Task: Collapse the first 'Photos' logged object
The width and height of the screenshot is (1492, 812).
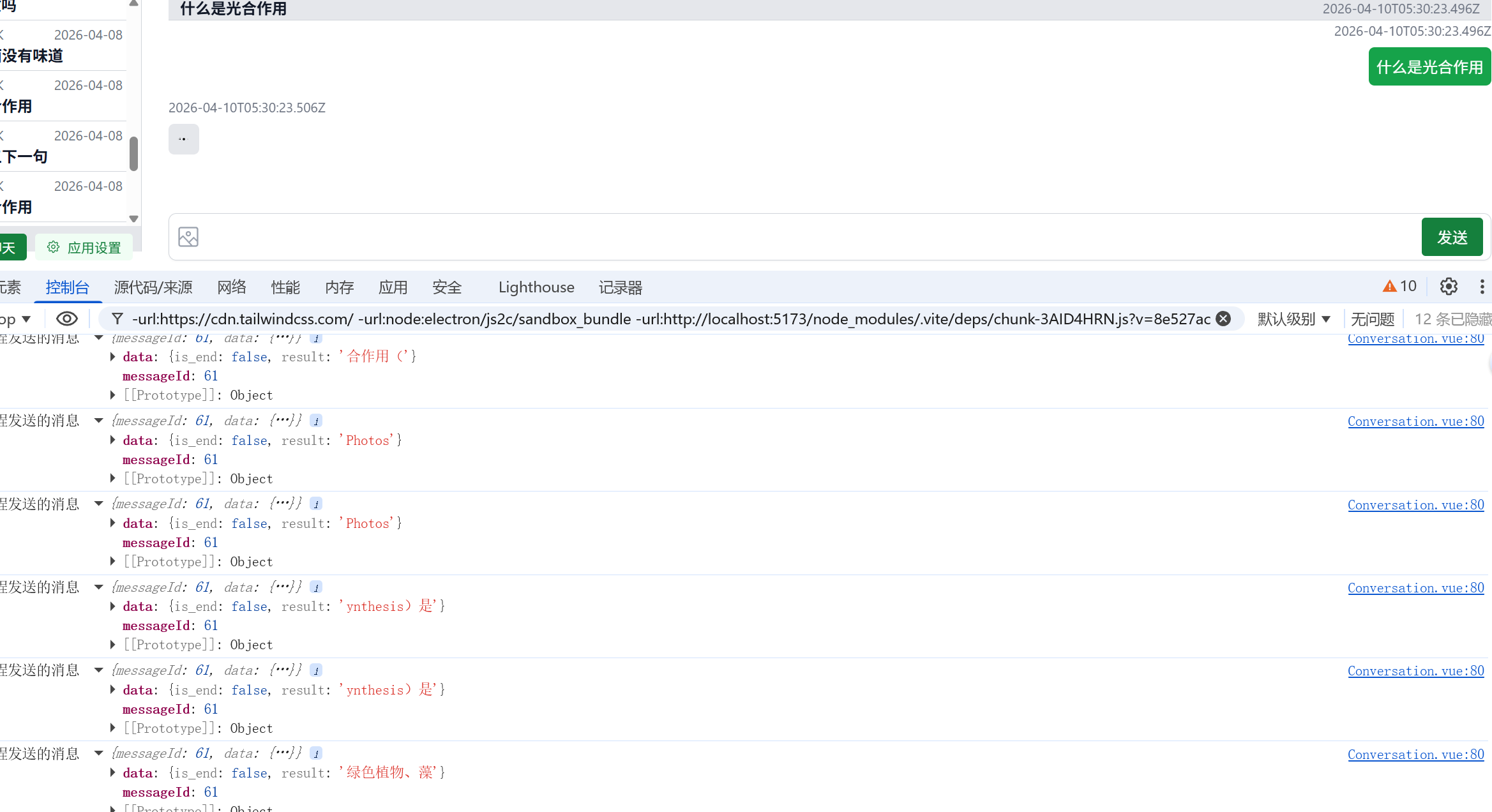Action: 99,421
